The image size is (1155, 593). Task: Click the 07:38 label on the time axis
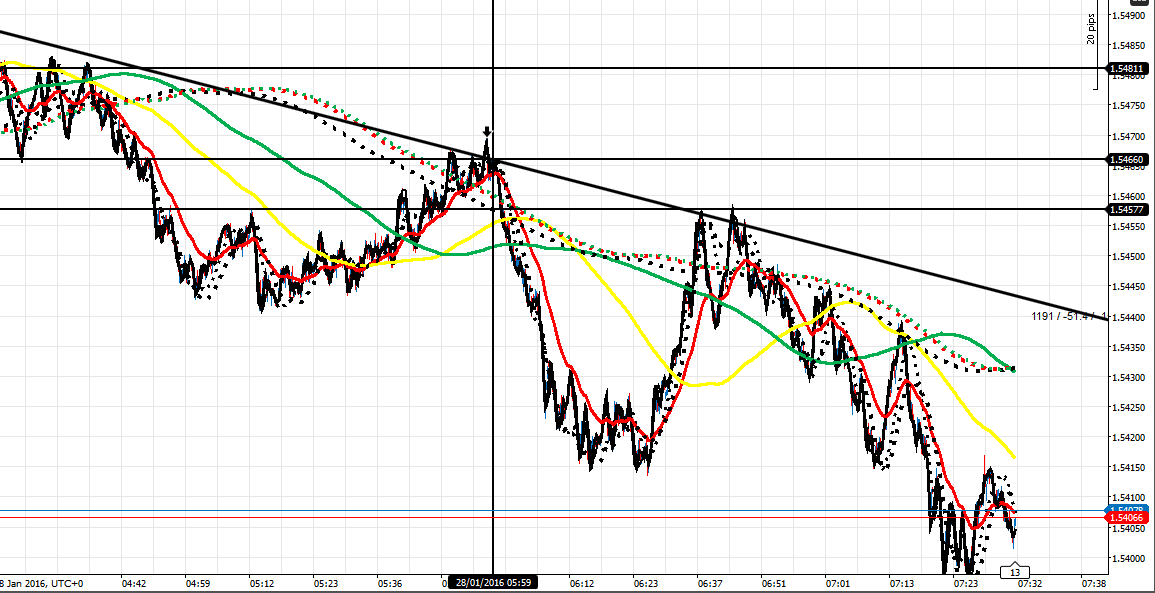pyautogui.click(x=1094, y=582)
